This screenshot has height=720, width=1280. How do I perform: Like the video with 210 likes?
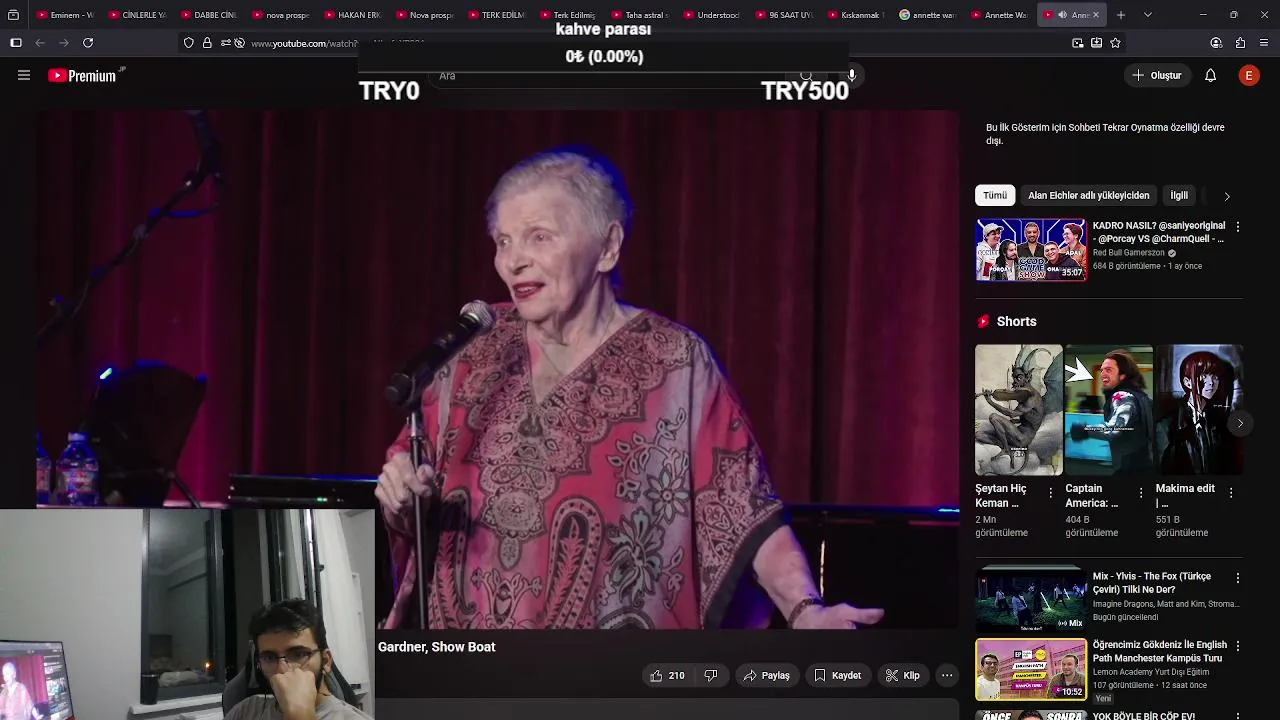click(667, 675)
